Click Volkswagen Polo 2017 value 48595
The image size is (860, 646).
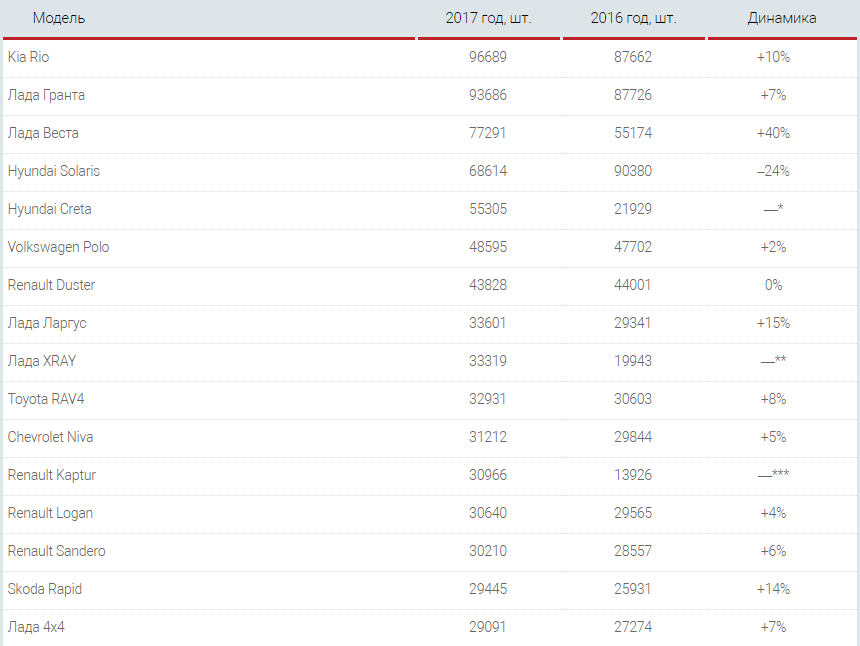pyautogui.click(x=488, y=247)
